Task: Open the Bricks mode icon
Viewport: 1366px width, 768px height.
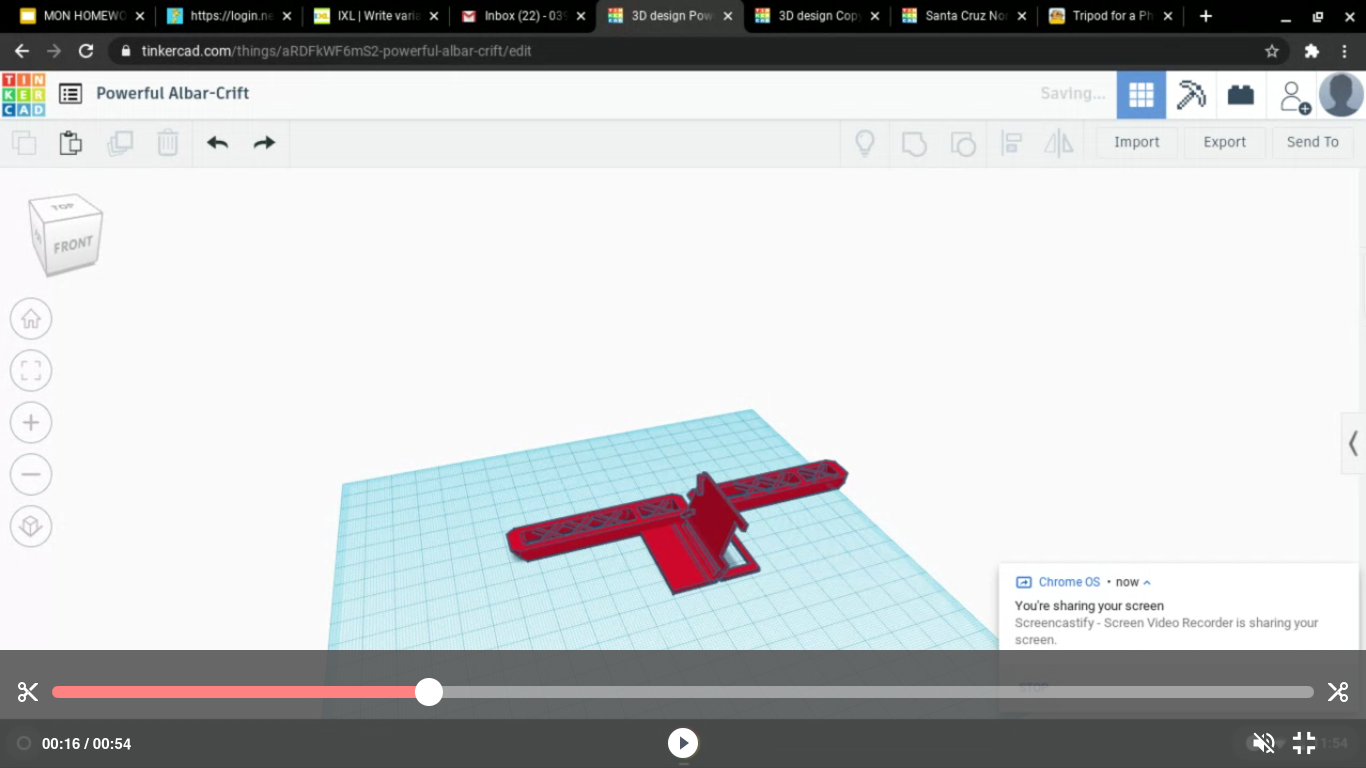Action: [1241, 95]
